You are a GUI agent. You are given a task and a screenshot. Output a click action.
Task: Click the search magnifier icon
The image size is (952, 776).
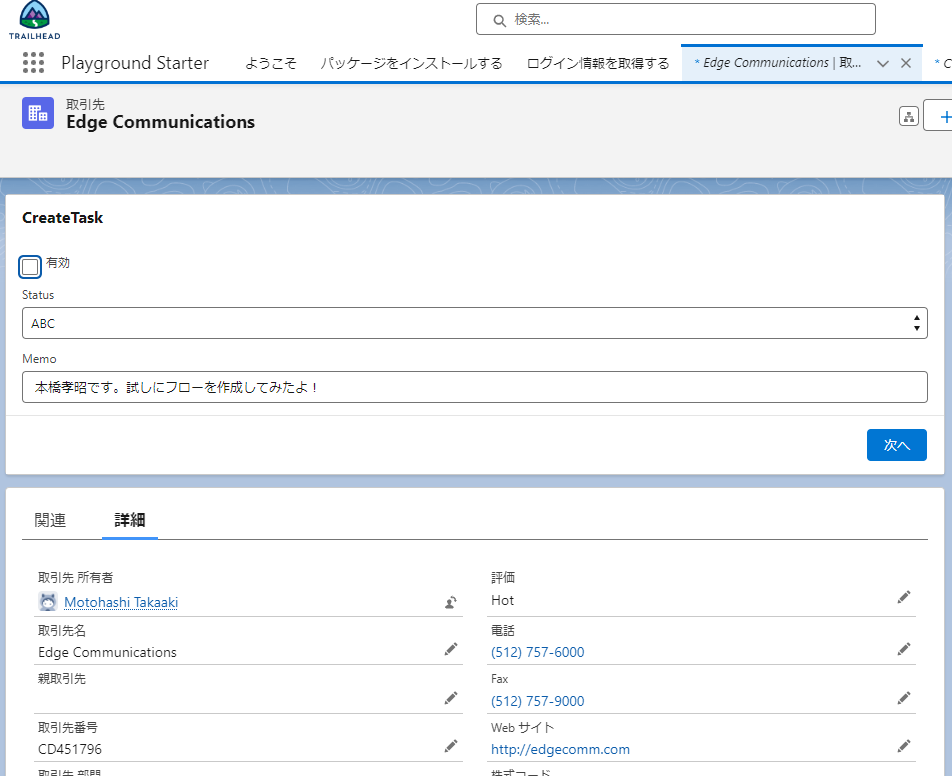click(499, 21)
